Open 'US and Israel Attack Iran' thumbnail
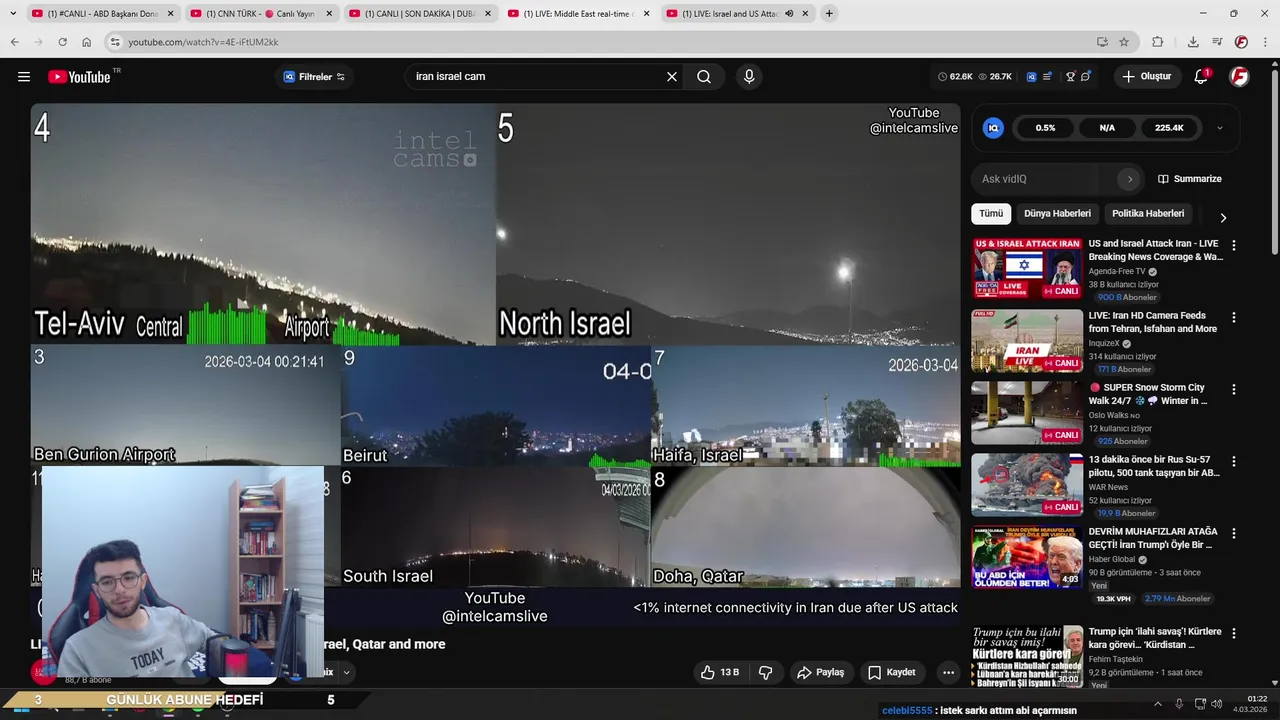1280x720 pixels. (x=1027, y=268)
